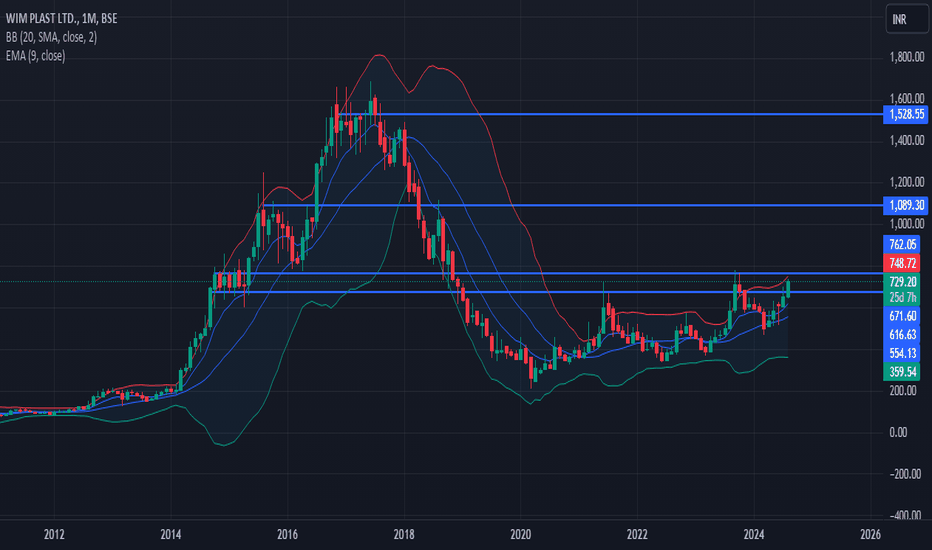Select the 1,089.30 price line label
The height and width of the screenshot is (550, 932).
[906, 205]
